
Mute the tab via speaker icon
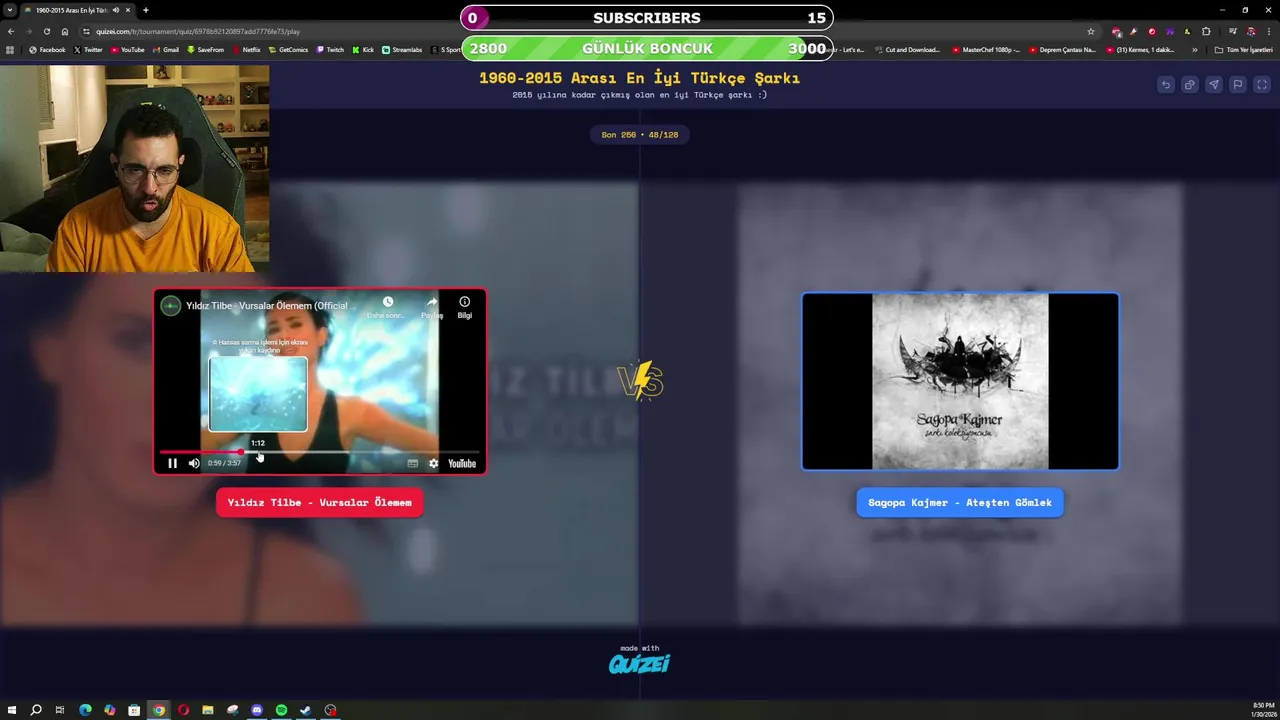pos(116,10)
